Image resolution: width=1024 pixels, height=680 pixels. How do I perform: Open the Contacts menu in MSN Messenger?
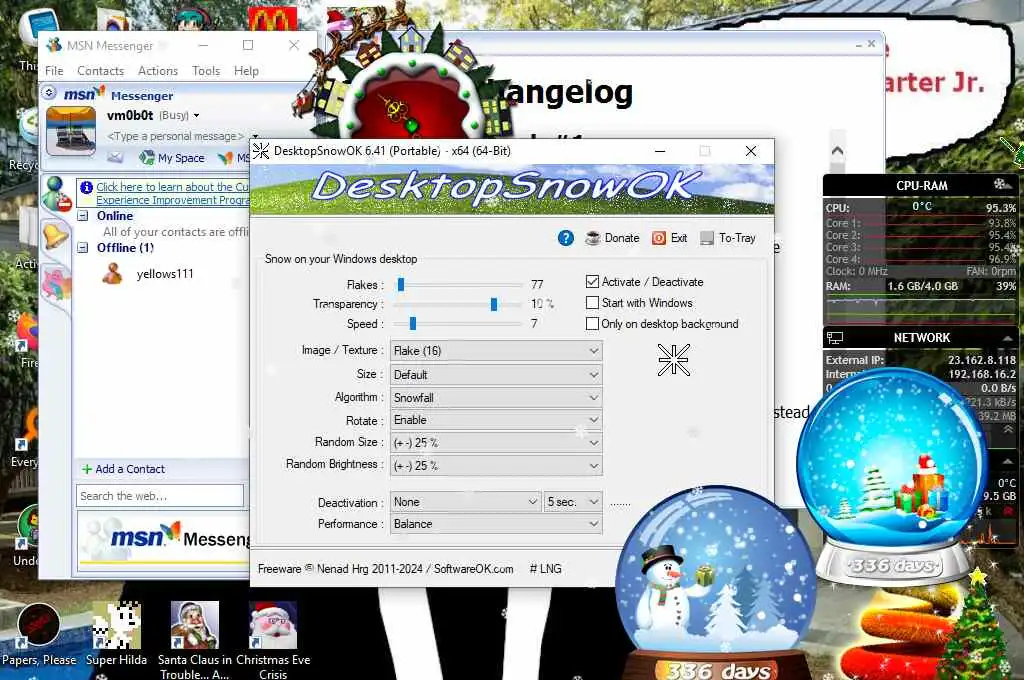(x=101, y=71)
